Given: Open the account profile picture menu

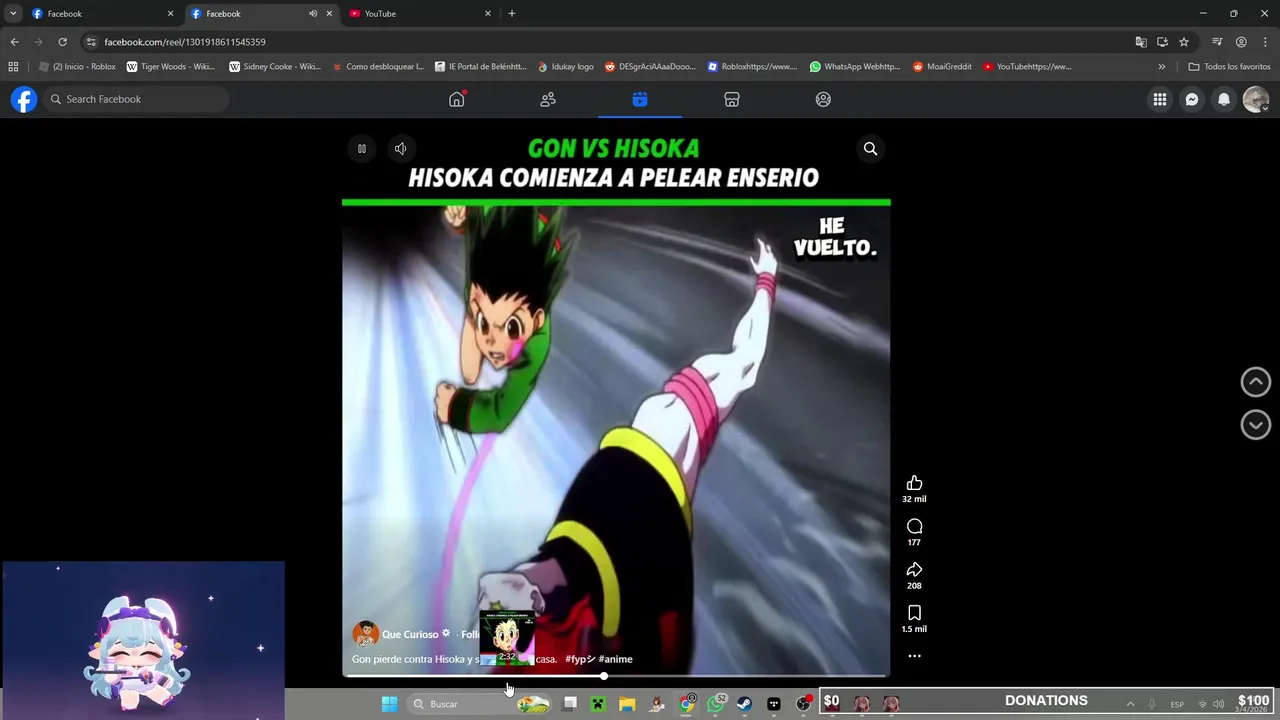Looking at the screenshot, I should tap(1256, 99).
